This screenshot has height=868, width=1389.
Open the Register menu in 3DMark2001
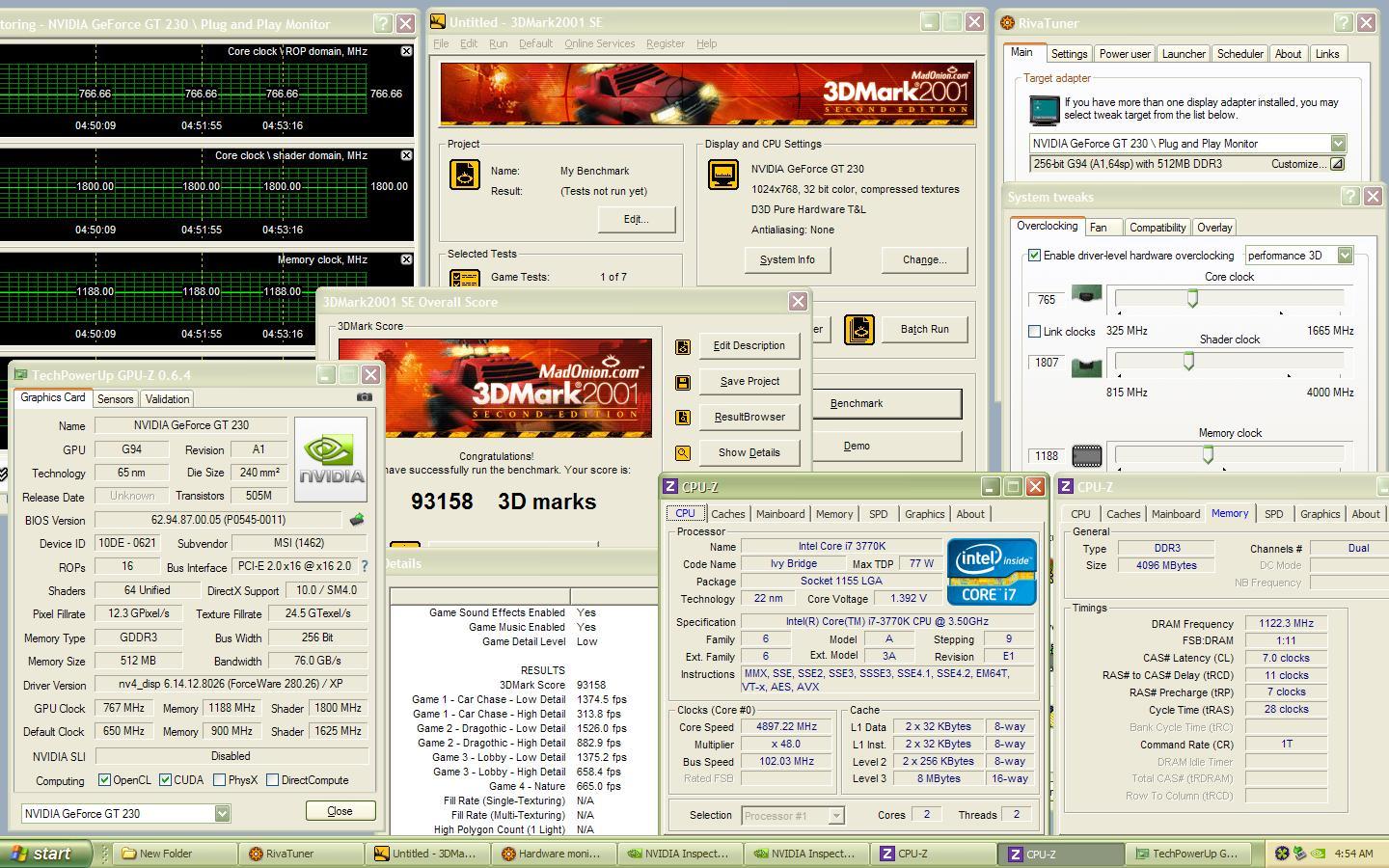coord(666,43)
